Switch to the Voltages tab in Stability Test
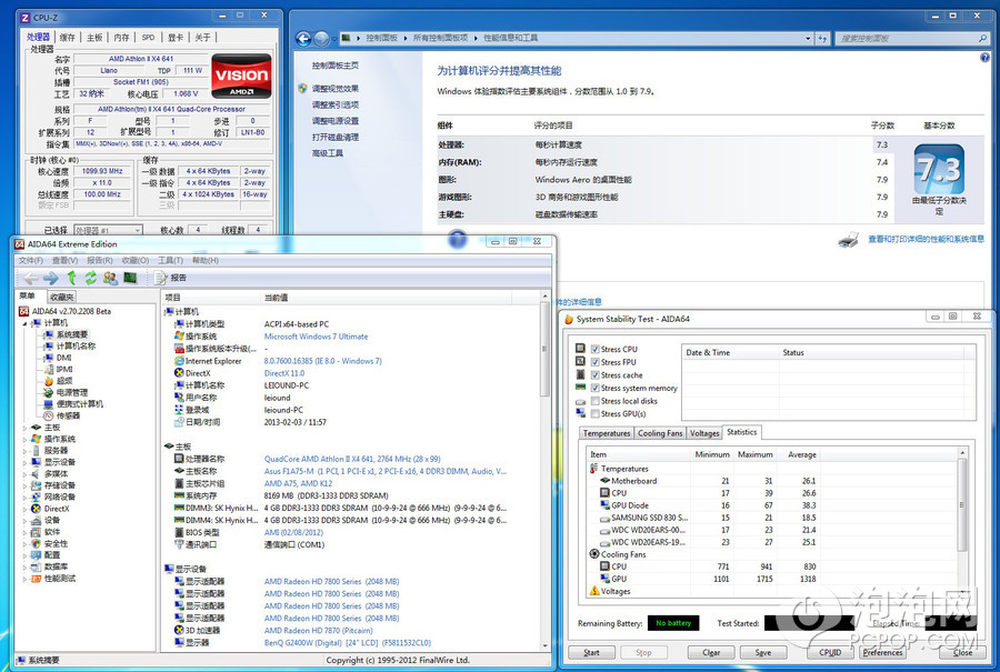This screenshot has height=672, width=1000. (704, 434)
